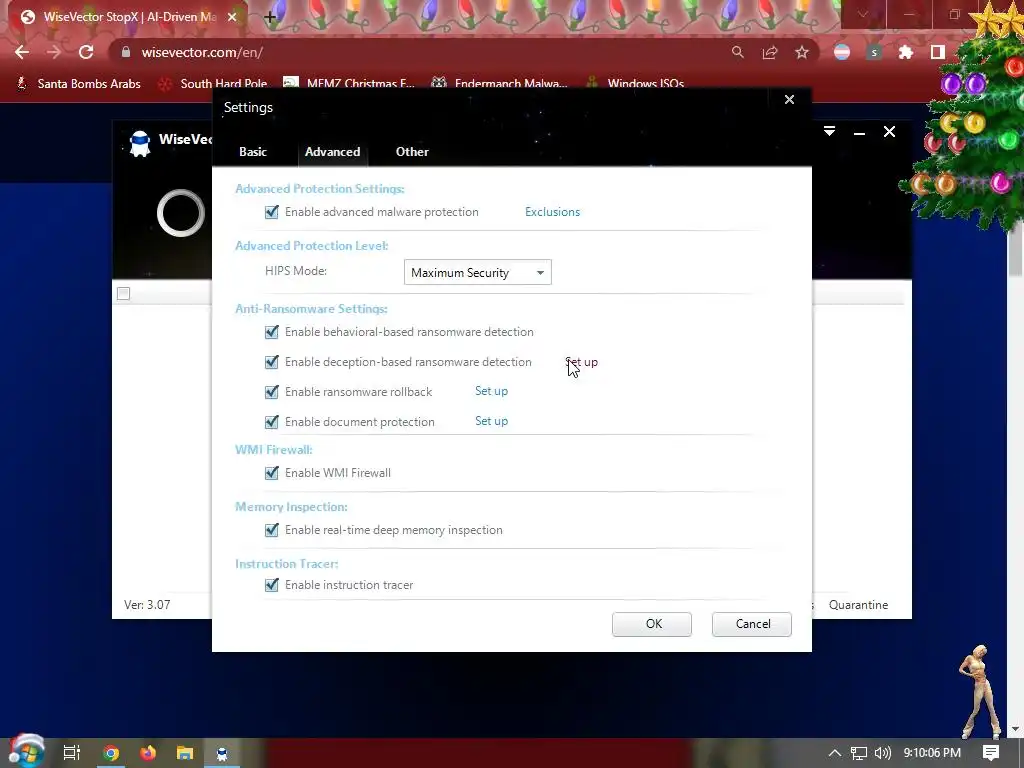Open a new browser tab
The image size is (1024, 768).
click(x=270, y=18)
